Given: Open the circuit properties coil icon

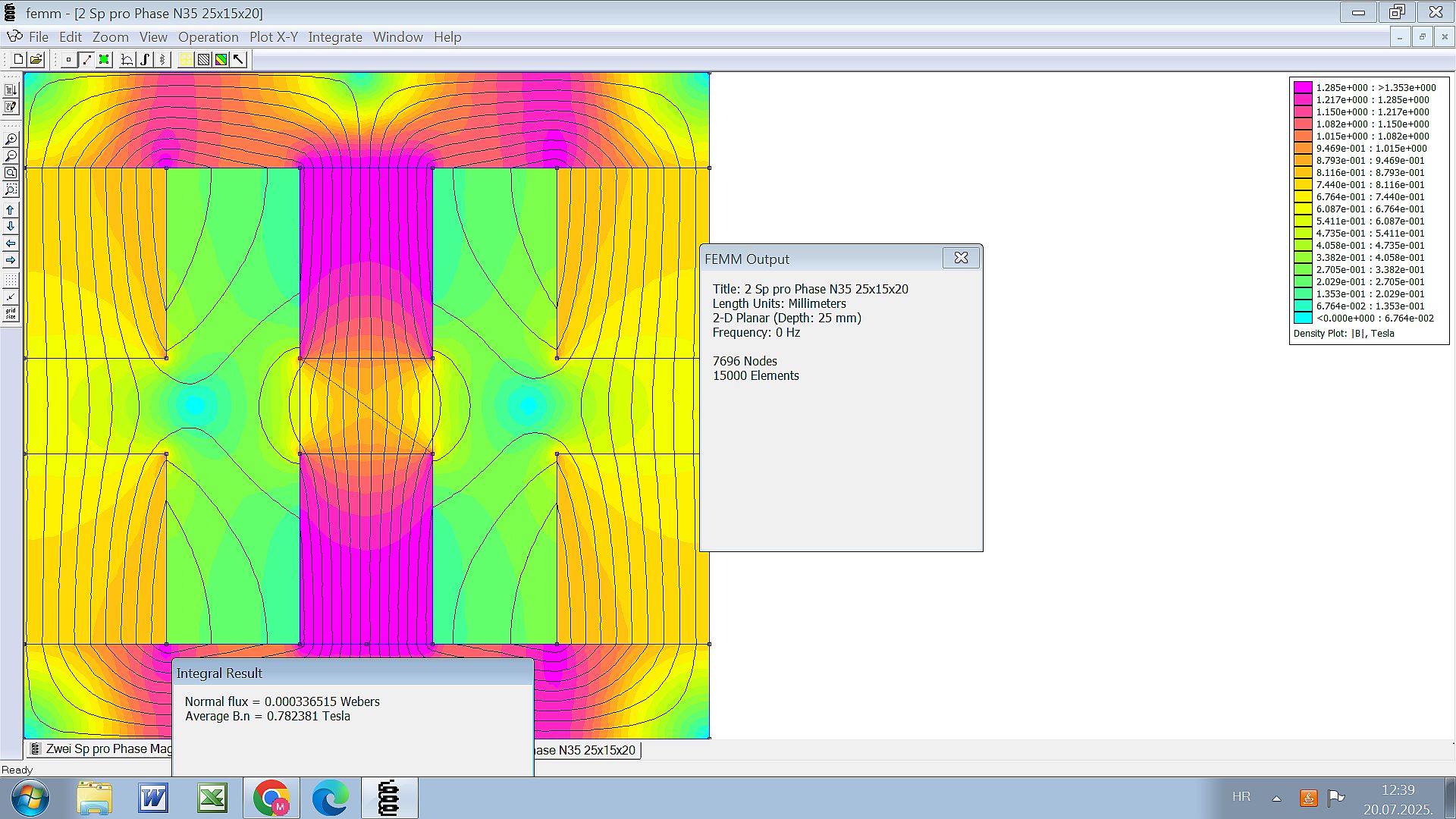Looking at the screenshot, I should (x=163, y=60).
